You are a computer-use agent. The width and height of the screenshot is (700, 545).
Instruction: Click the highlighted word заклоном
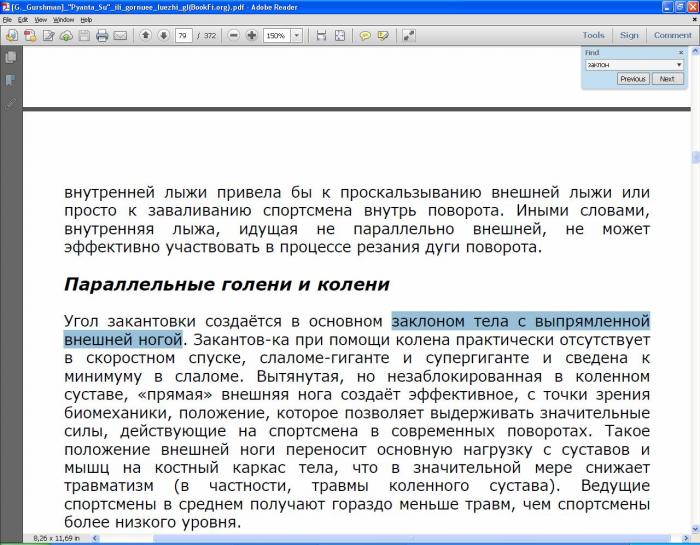pos(428,321)
